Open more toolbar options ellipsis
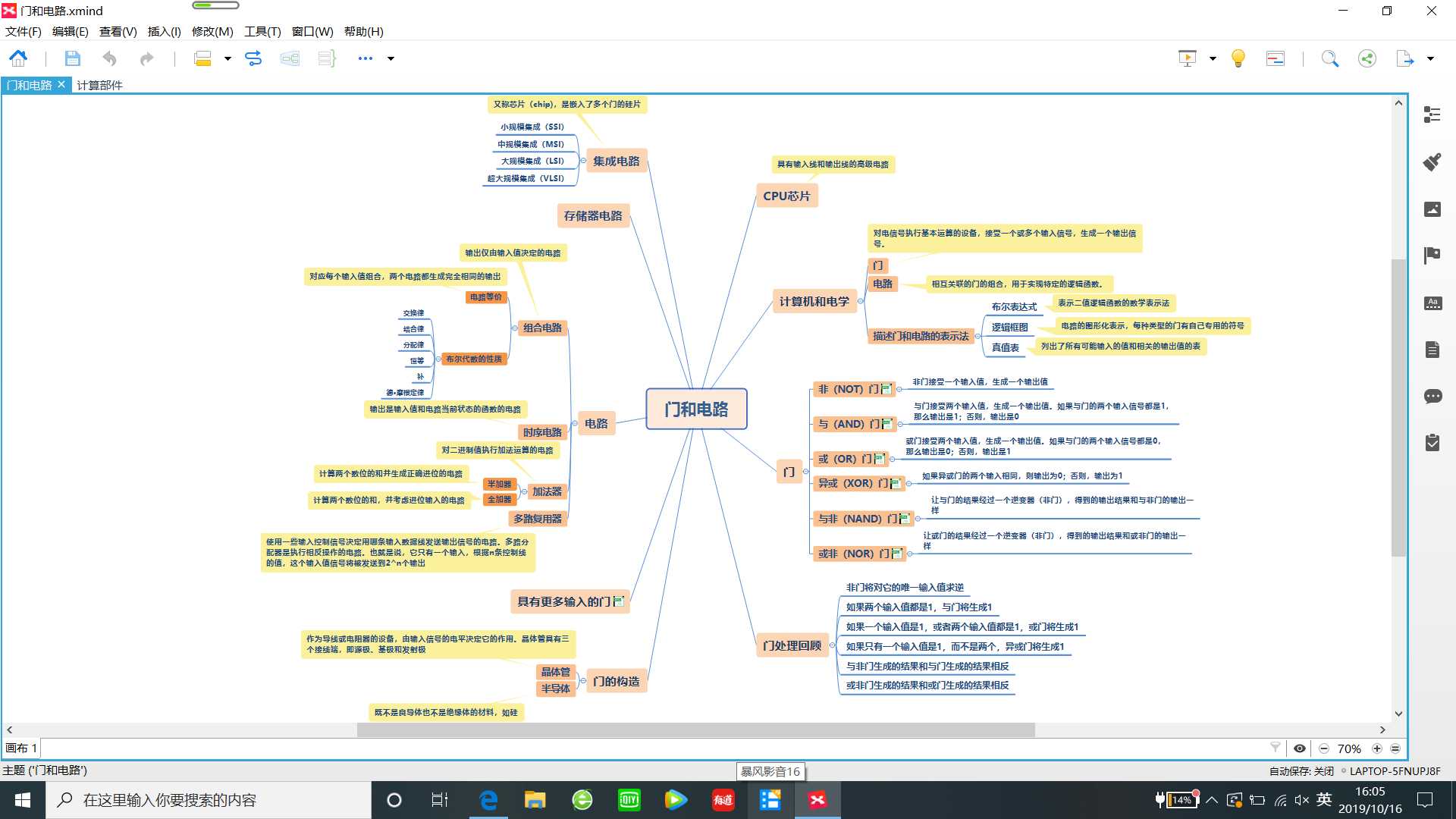Viewport: 1456px width, 819px height. point(366,58)
